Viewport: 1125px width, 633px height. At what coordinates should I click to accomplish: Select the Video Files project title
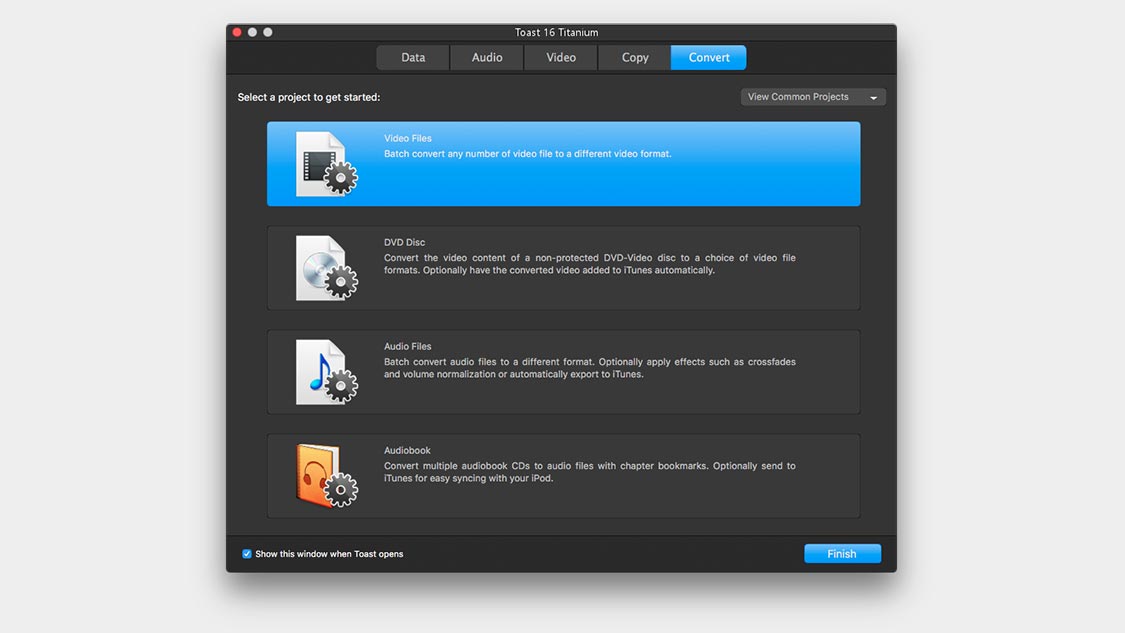408,139
